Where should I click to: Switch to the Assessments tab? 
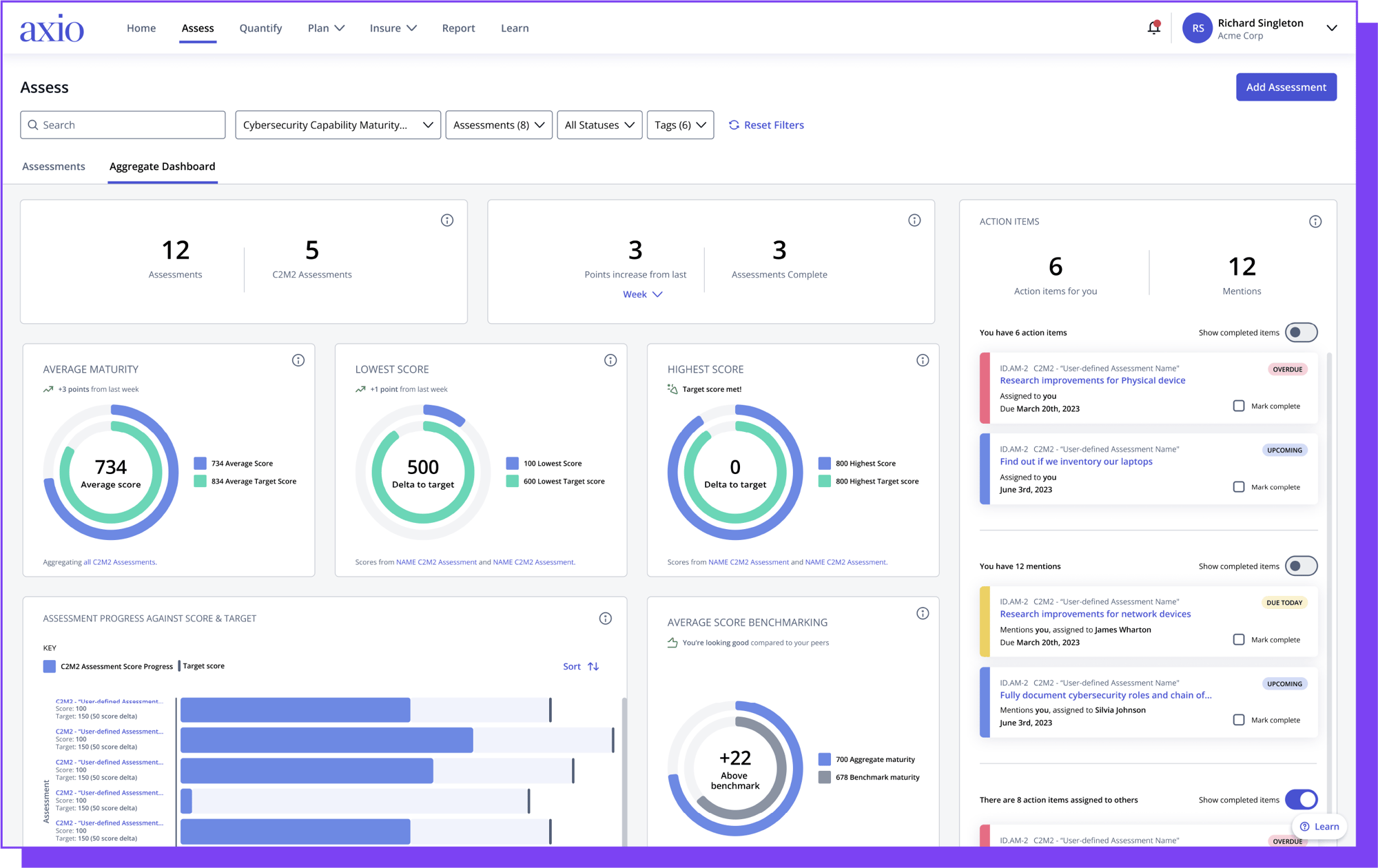pos(53,166)
